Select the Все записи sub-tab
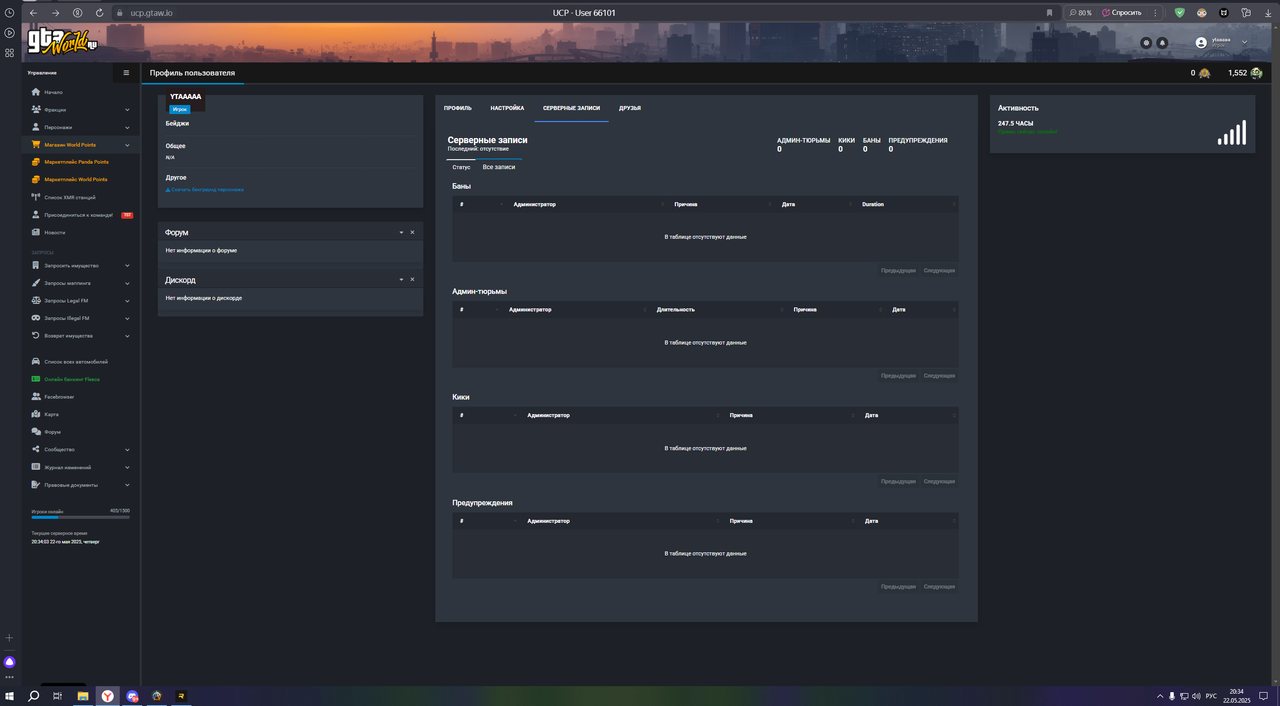 point(498,167)
